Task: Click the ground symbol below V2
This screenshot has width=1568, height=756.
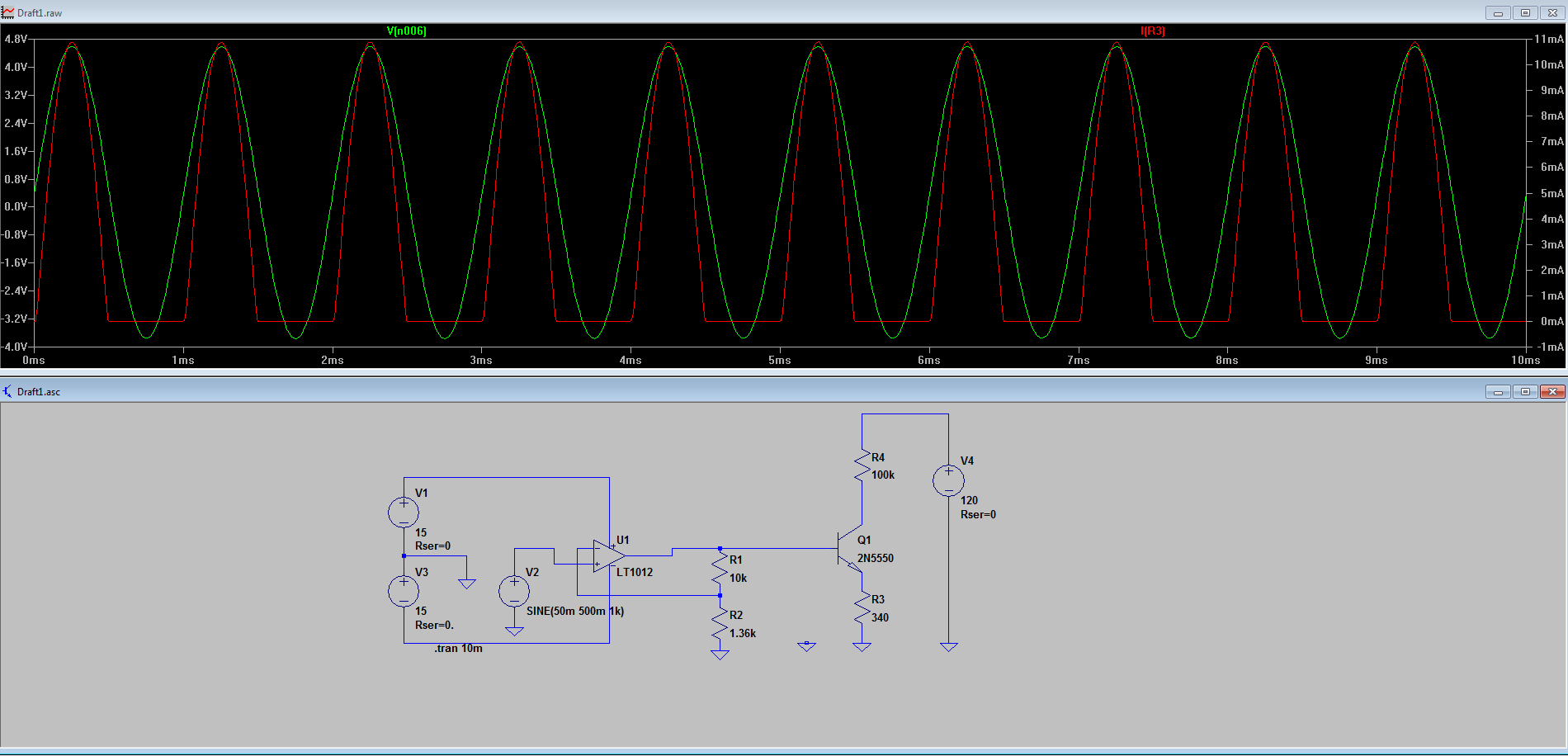Action: click(x=514, y=631)
